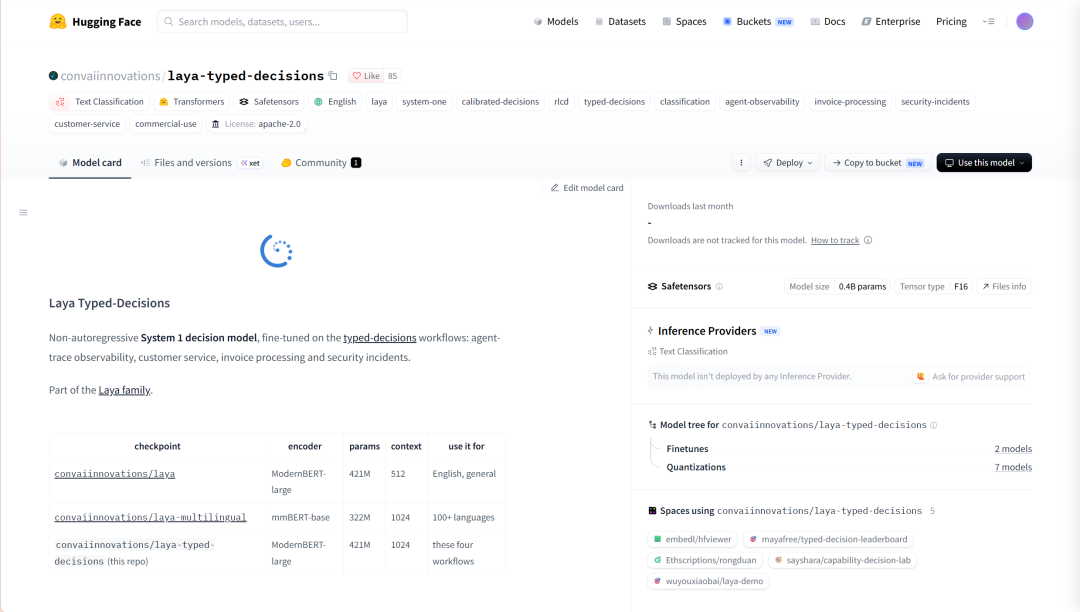1080x612 pixels.
Task: Open Buckets in top navigation
Action: (x=758, y=21)
